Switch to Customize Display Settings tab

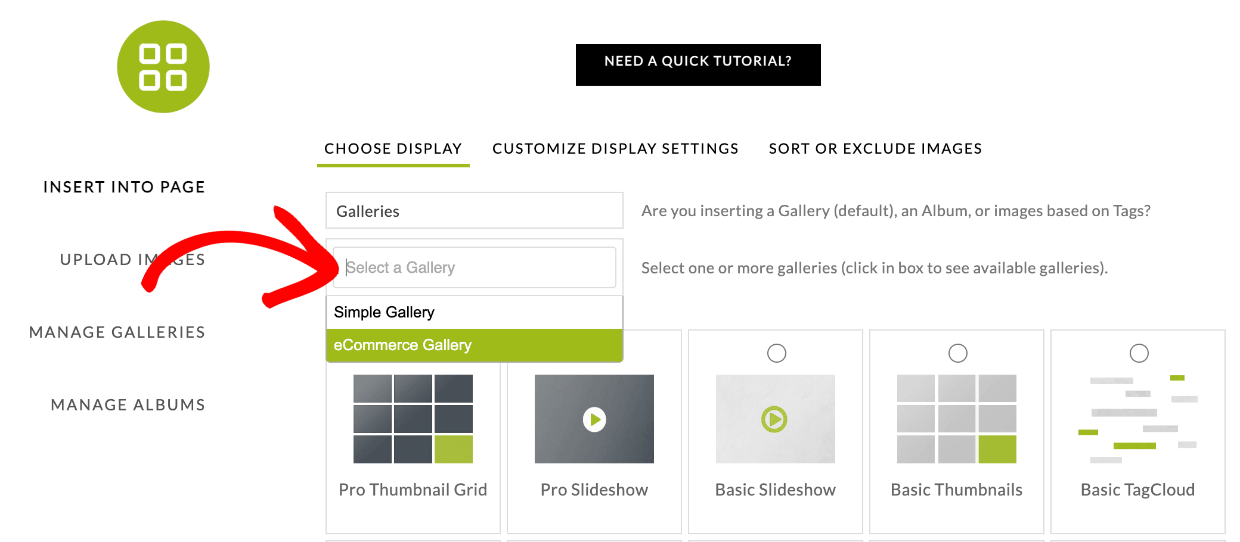[615, 149]
